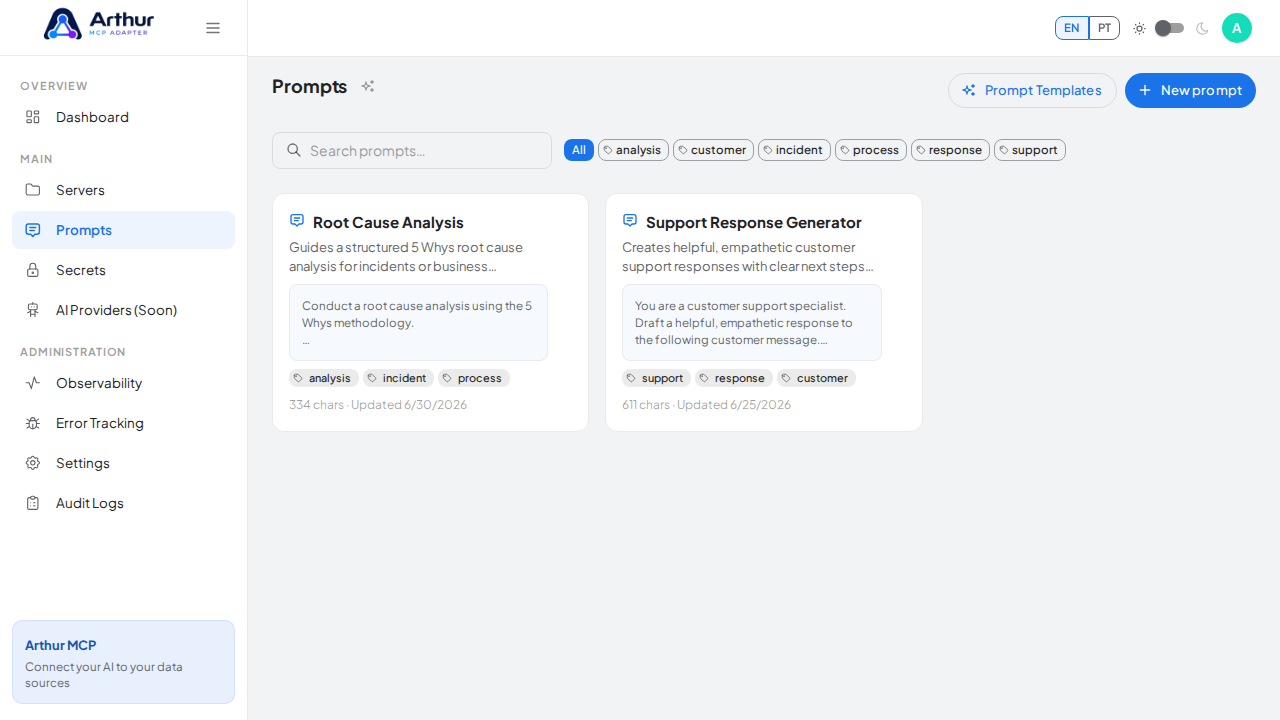Click the Error Tracking bug icon
Screen dimensions: 1280x720
tap(33, 423)
